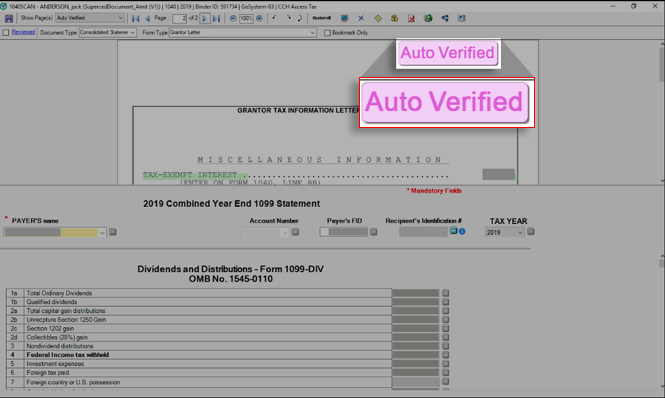The height and width of the screenshot is (398, 665).
Task: Click the yellow diamond toolbar icon
Action: 378,18
